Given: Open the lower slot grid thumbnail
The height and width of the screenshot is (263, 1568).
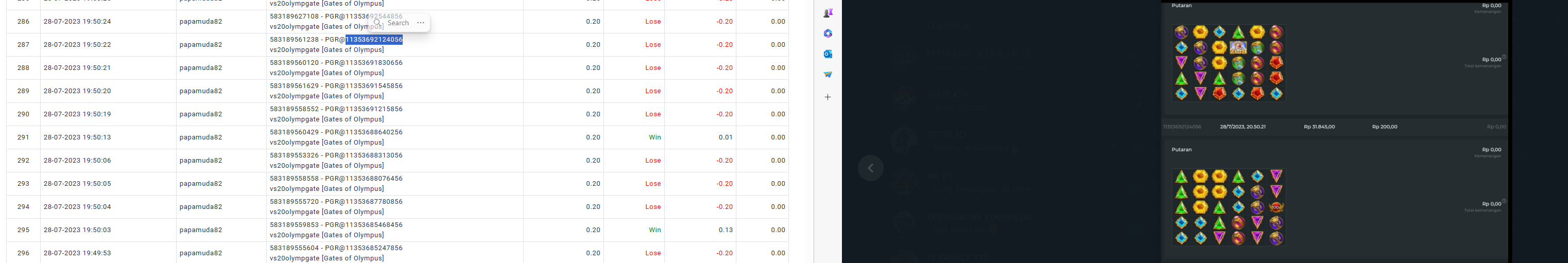Looking at the screenshot, I should pyautogui.click(x=1228, y=207).
